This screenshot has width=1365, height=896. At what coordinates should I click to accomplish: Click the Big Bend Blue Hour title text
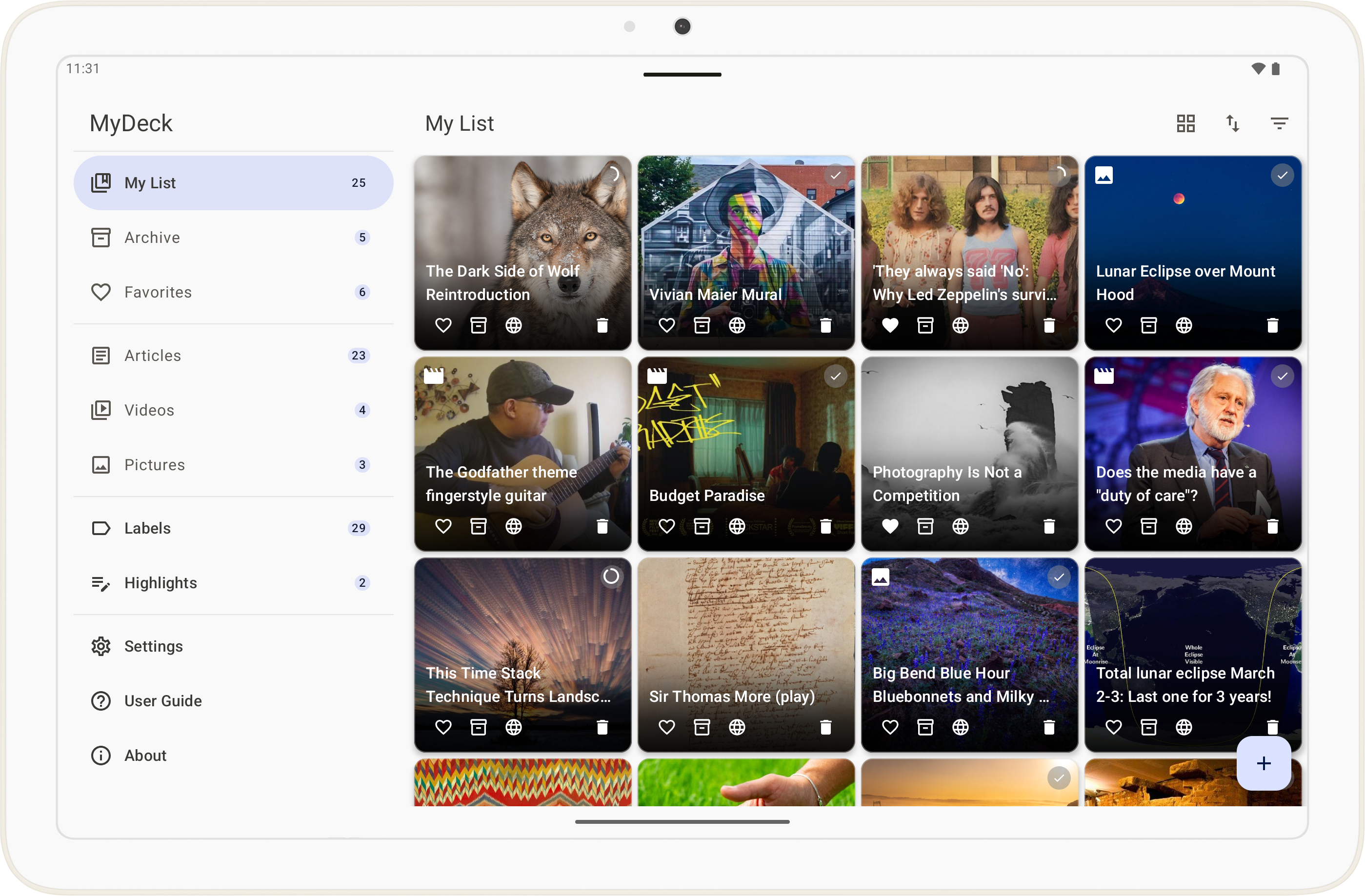(x=961, y=684)
